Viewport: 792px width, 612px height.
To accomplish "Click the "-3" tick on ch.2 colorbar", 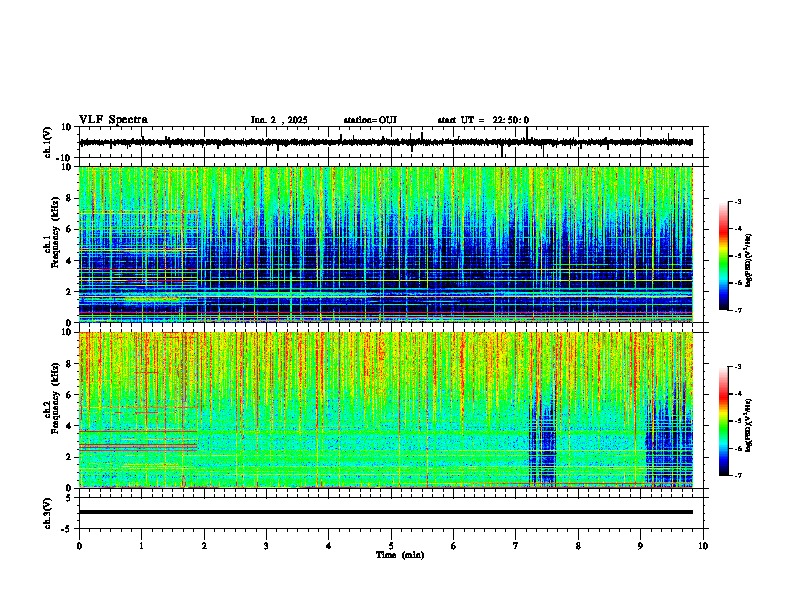I will [x=737, y=367].
